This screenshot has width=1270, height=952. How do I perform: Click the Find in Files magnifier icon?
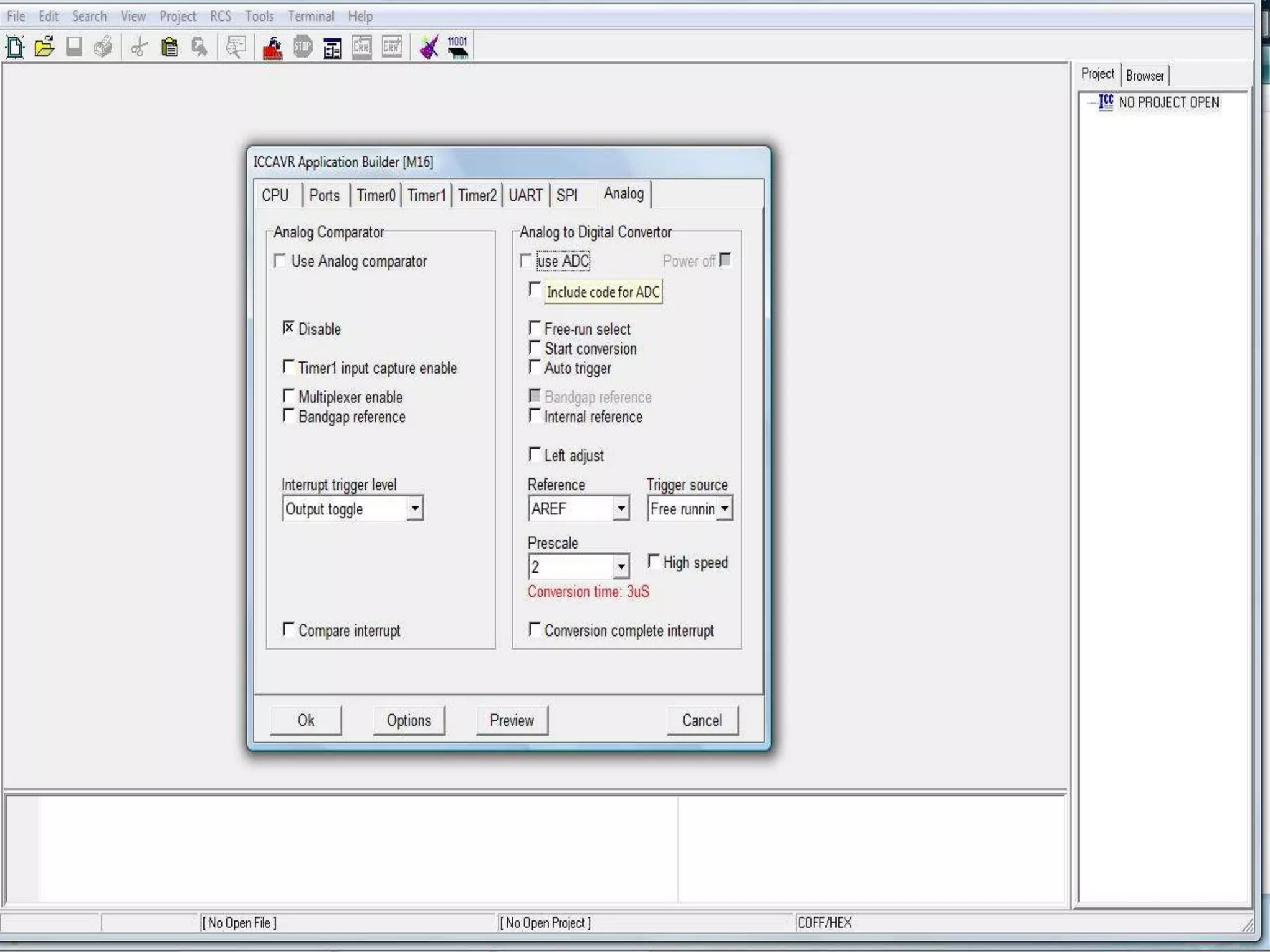(236, 47)
